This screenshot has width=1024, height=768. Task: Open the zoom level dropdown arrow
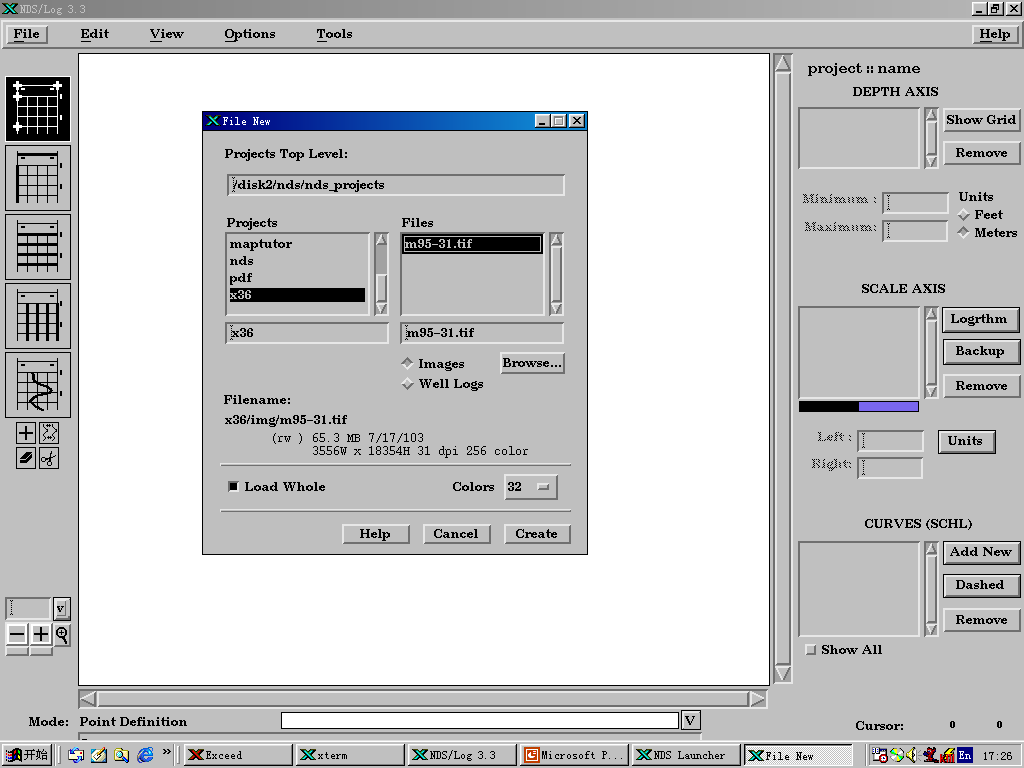[61, 609]
